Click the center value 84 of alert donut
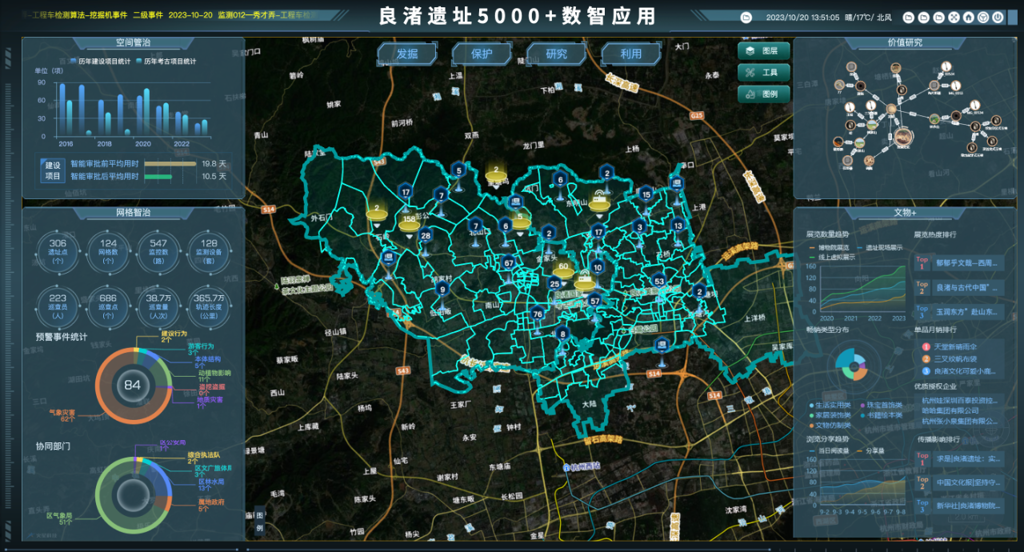Screen dimensions: 1024x552 [133, 385]
